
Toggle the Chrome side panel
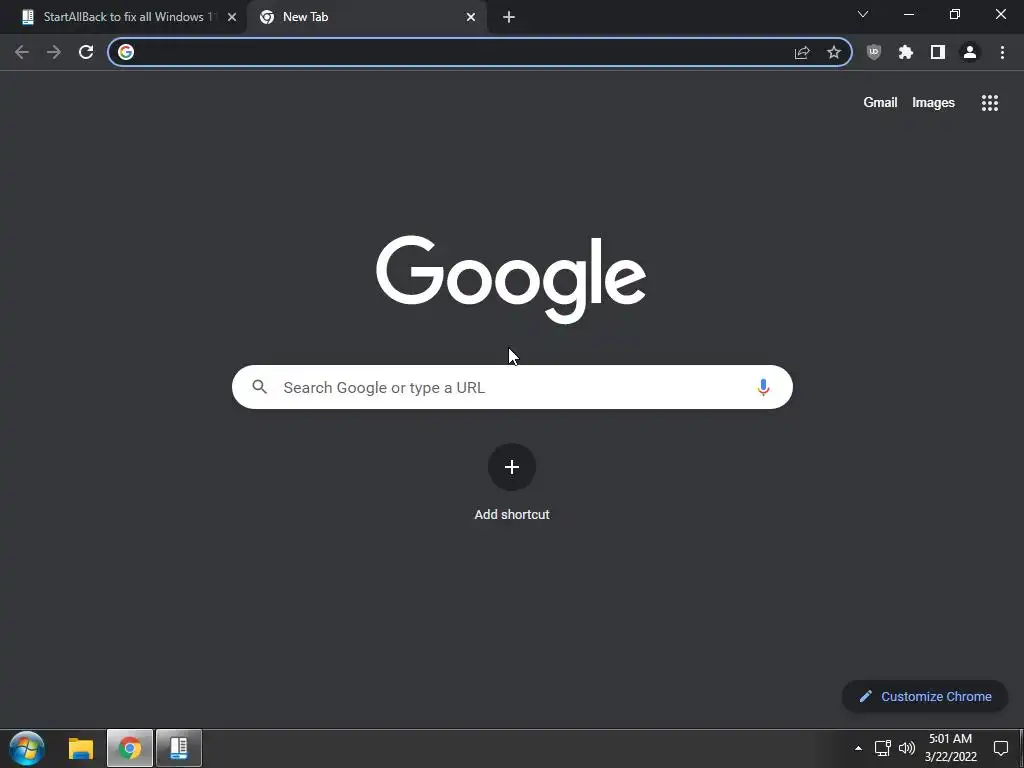pyautogui.click(x=938, y=52)
